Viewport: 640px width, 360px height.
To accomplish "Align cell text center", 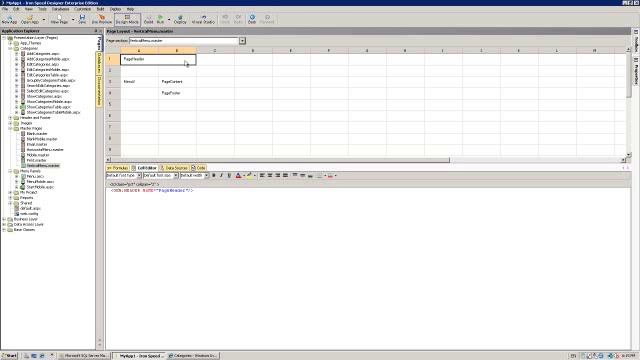I will (270, 175).
